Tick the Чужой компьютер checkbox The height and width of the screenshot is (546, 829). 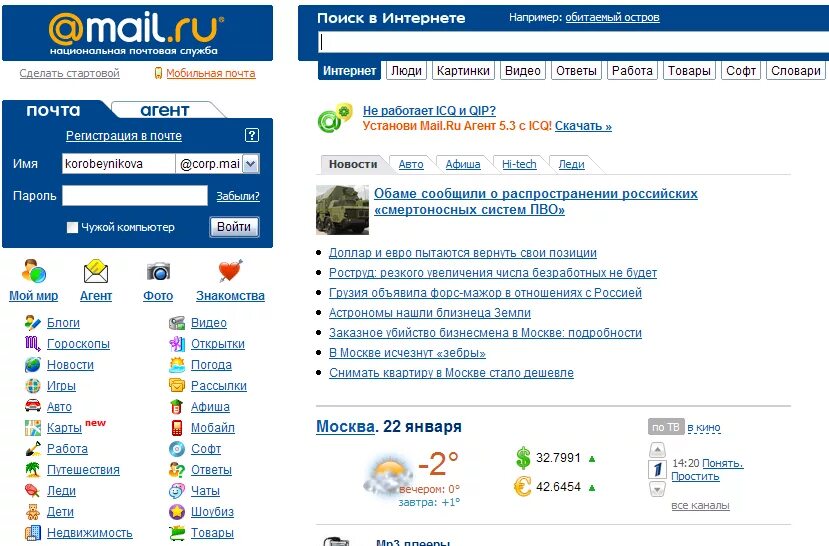coord(72,227)
